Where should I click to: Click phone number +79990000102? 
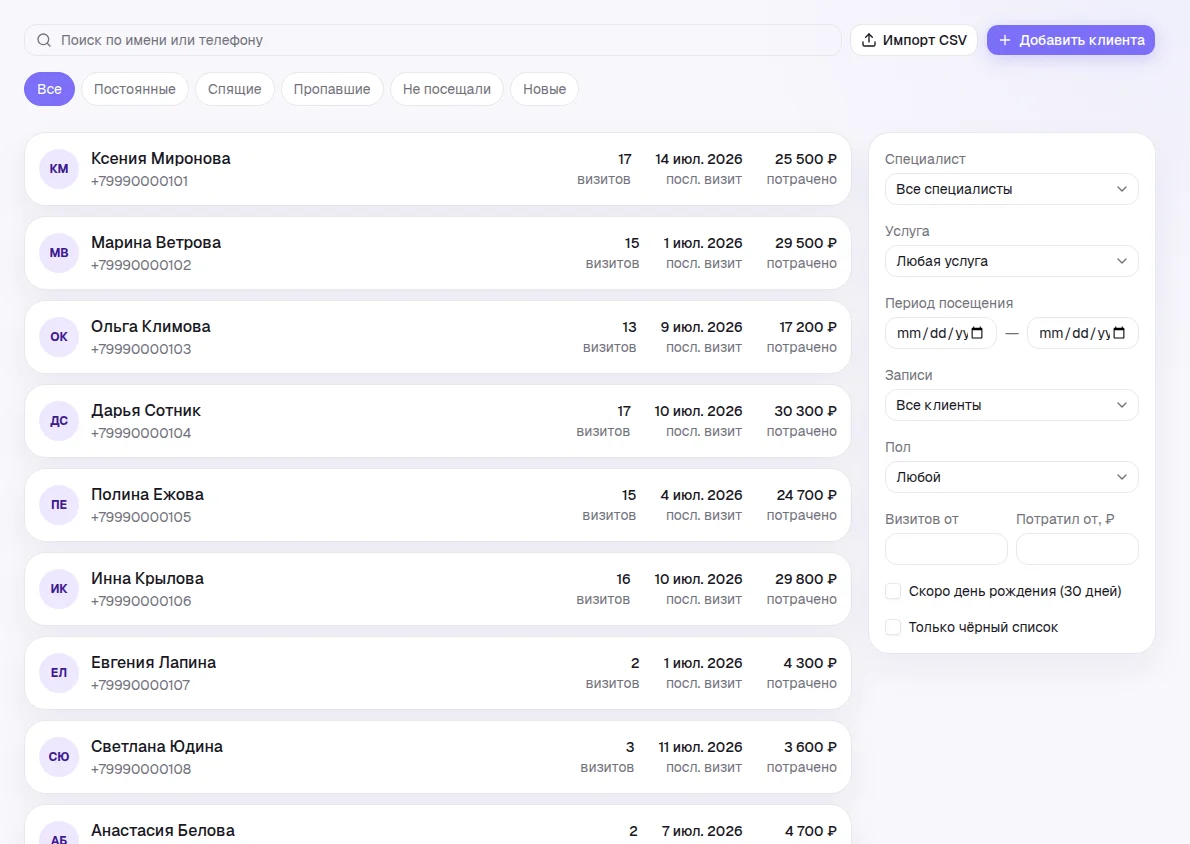click(x=141, y=265)
